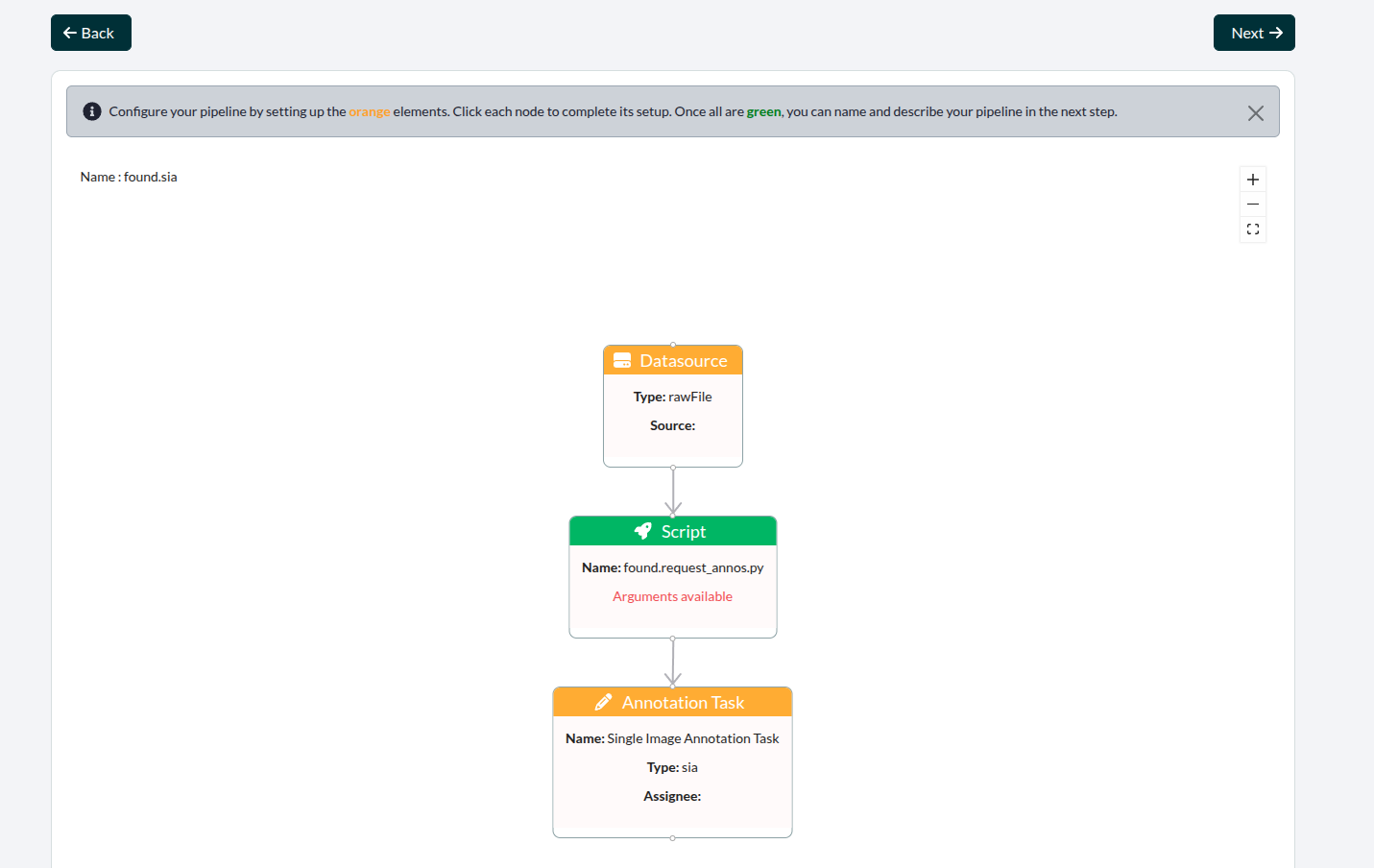Click "Arguments available" in the Script node
Viewport: 1374px width, 868px height.
coord(672,596)
